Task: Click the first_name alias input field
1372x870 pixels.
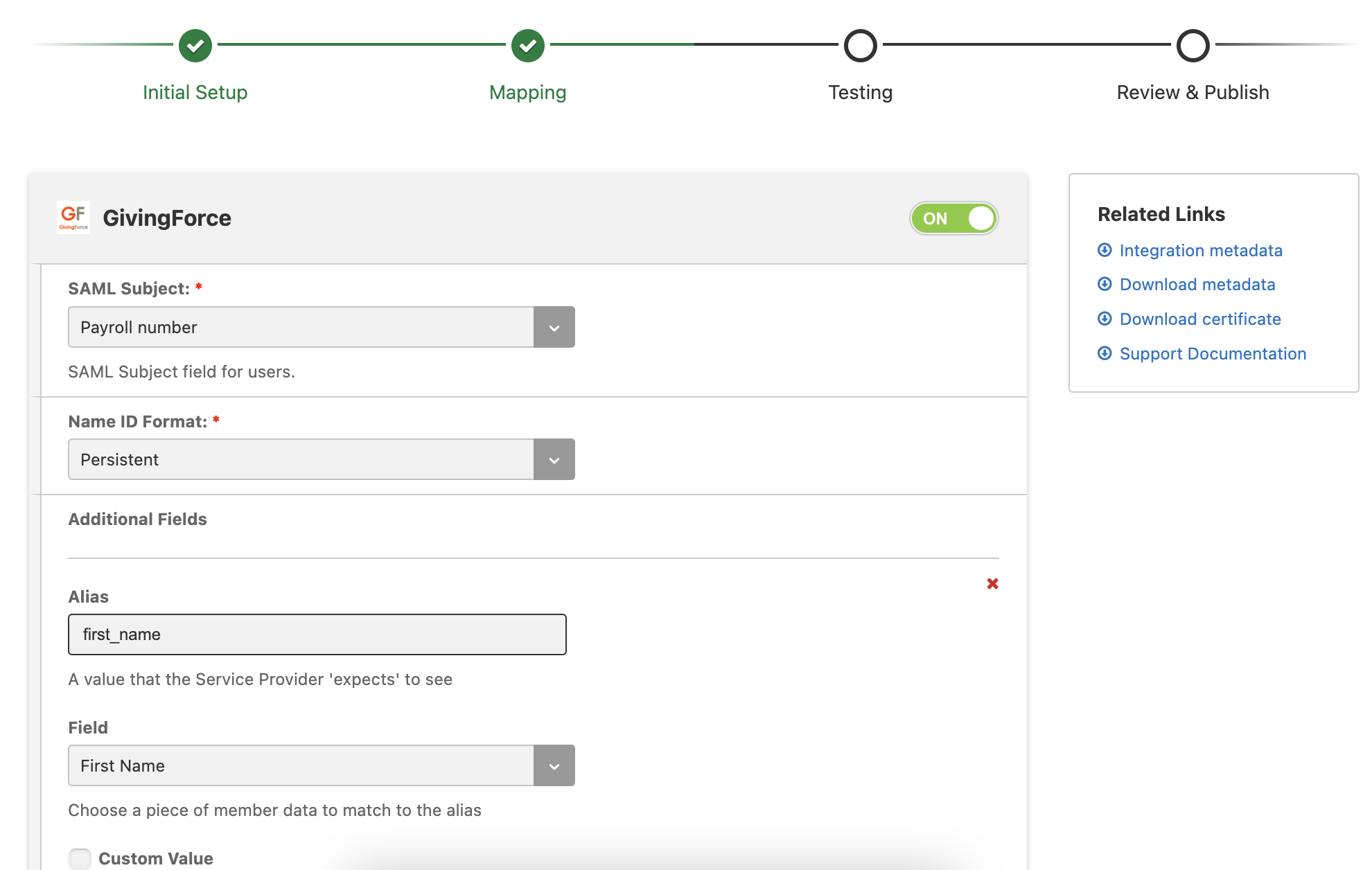Action: [x=317, y=634]
